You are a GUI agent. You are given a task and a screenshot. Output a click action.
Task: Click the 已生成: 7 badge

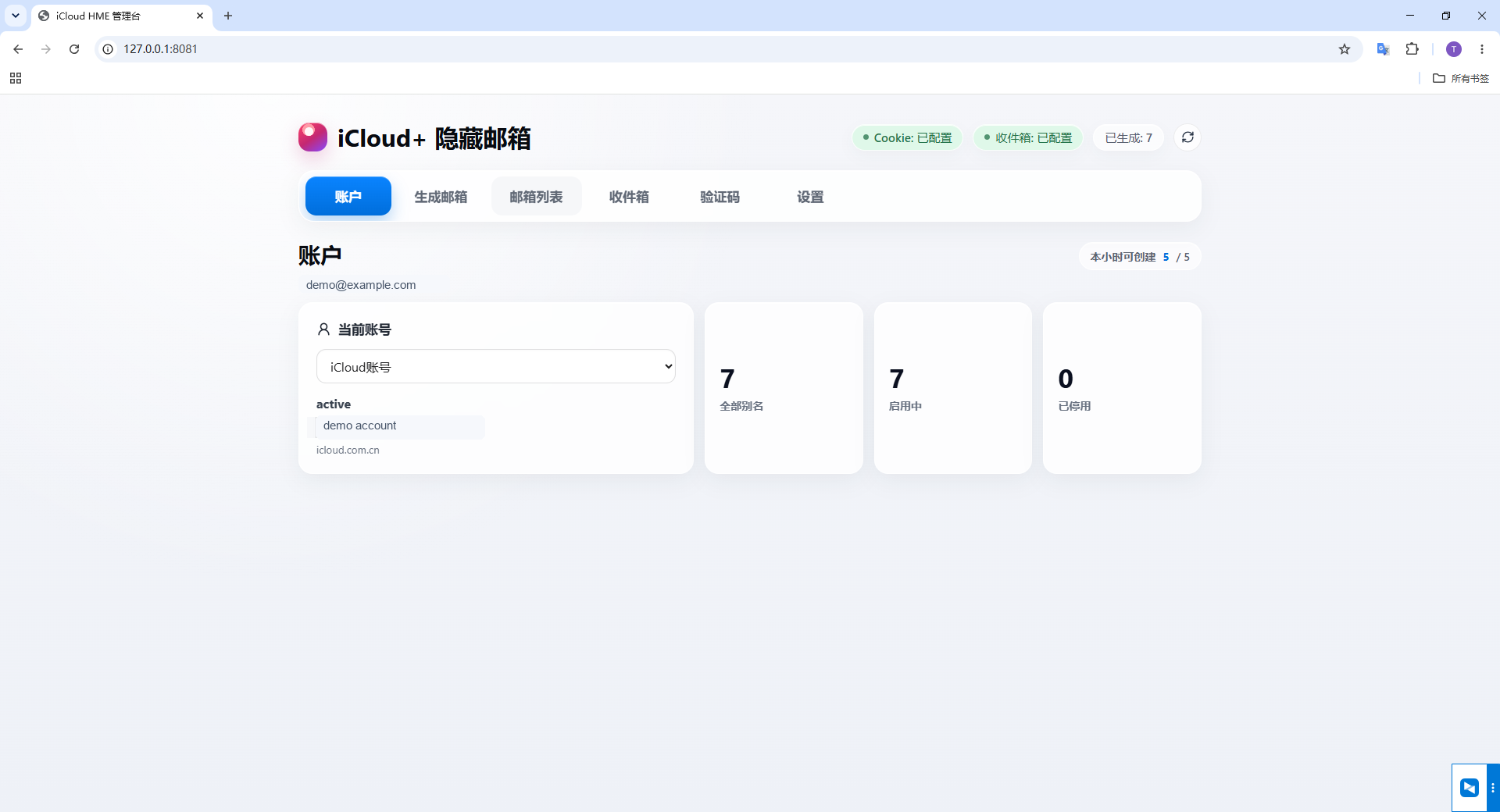1128,137
